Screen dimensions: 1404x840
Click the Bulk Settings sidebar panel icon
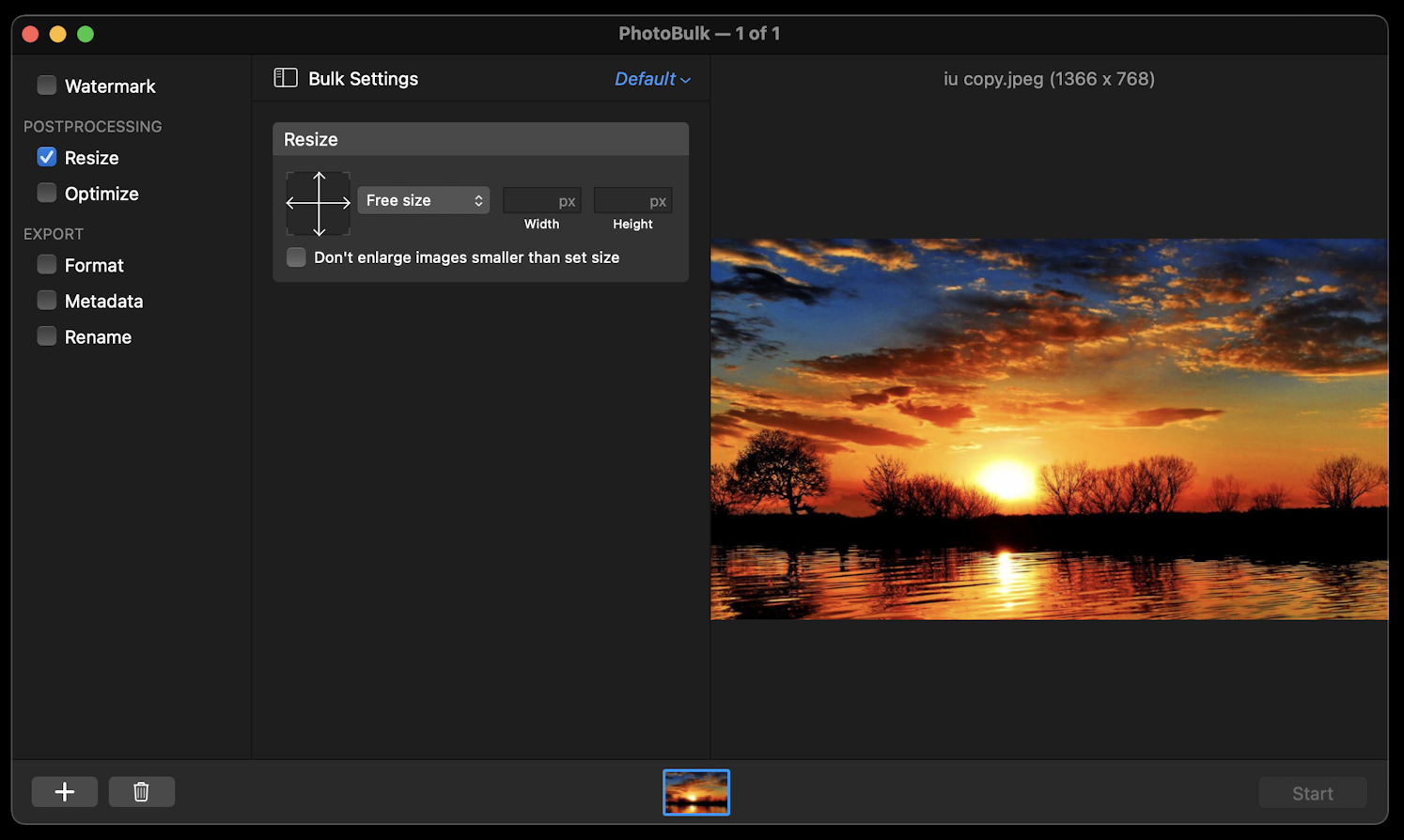(x=286, y=78)
